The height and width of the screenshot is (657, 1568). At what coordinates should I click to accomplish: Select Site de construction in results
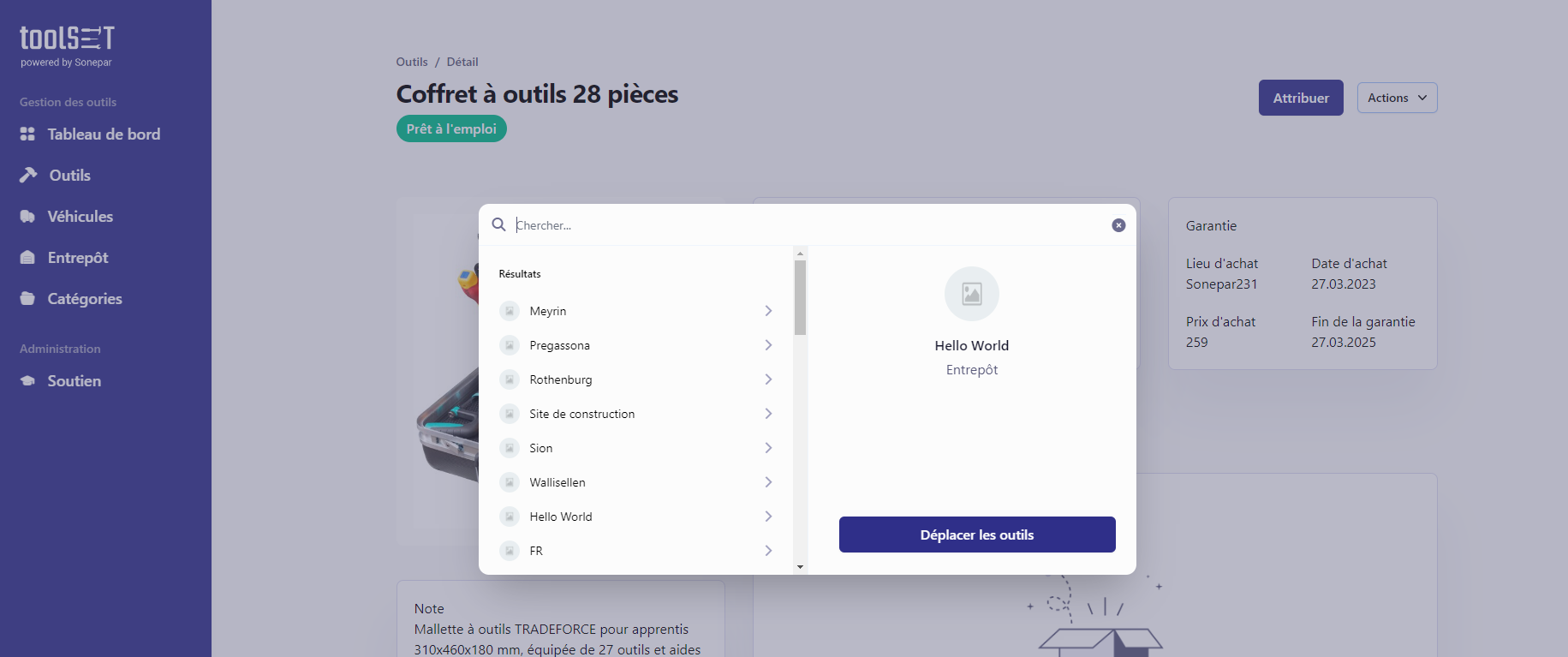[x=636, y=414]
